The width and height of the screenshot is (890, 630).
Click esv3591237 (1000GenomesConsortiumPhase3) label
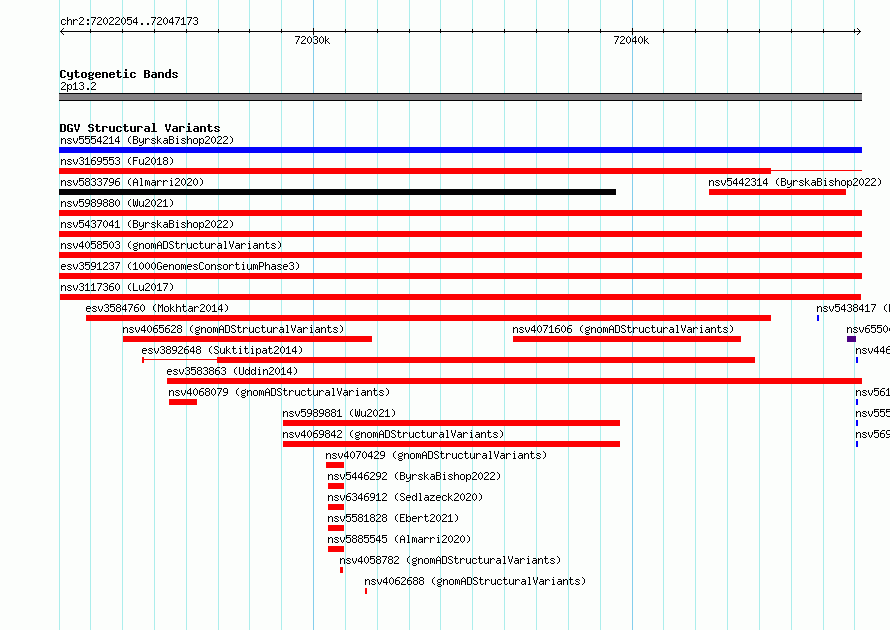click(180, 266)
